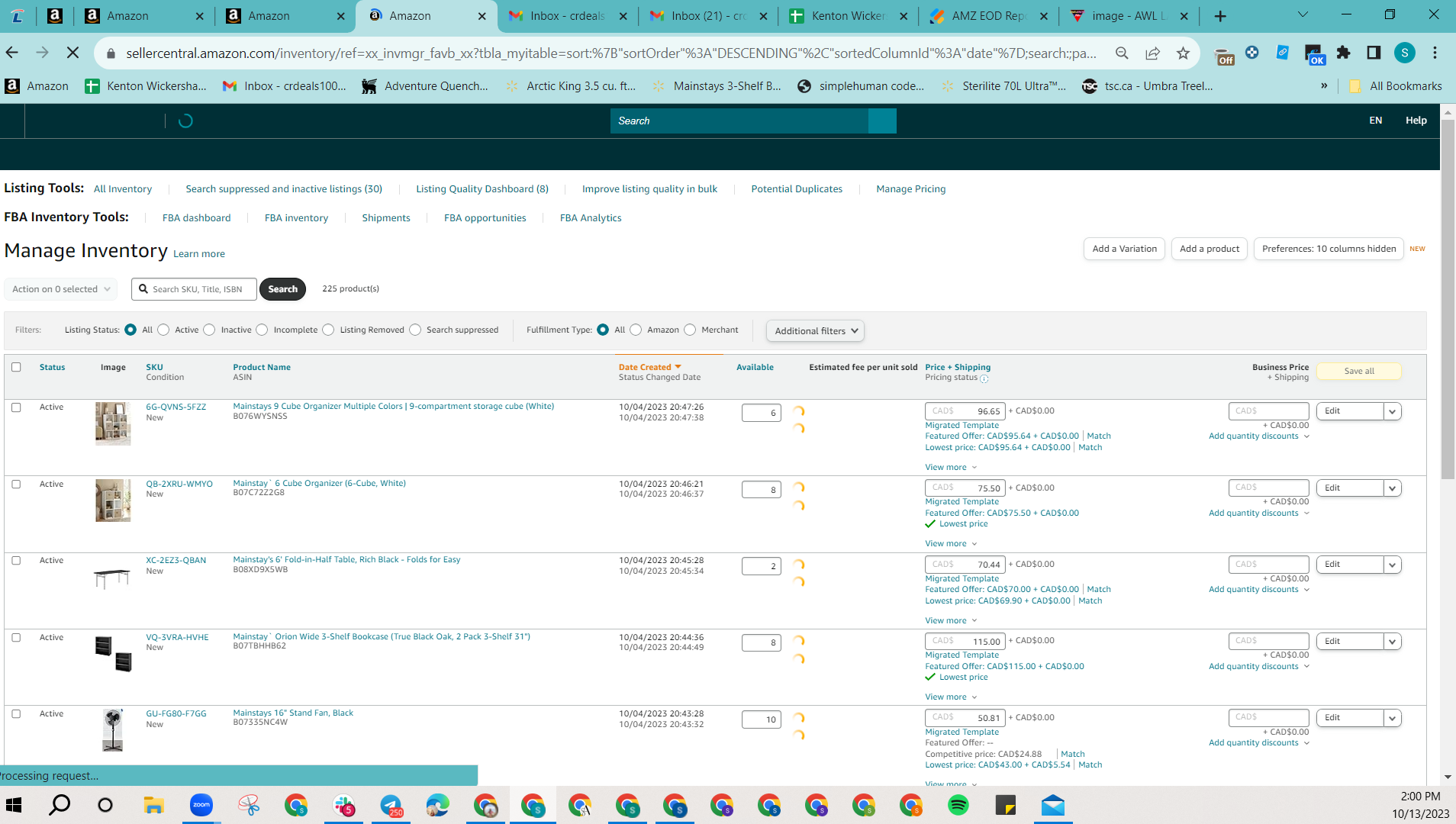Open the Chrome profile avatar
1456x824 pixels.
(x=1404, y=53)
